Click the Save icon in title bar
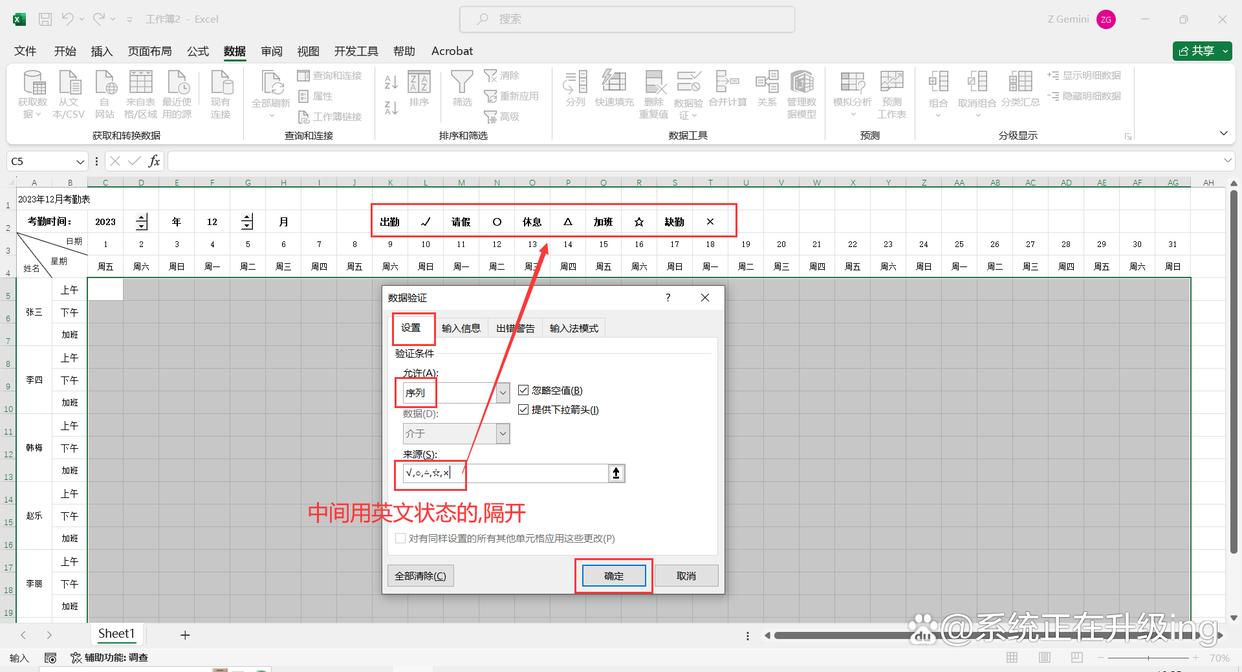Image resolution: width=1242 pixels, height=672 pixels. coord(46,19)
